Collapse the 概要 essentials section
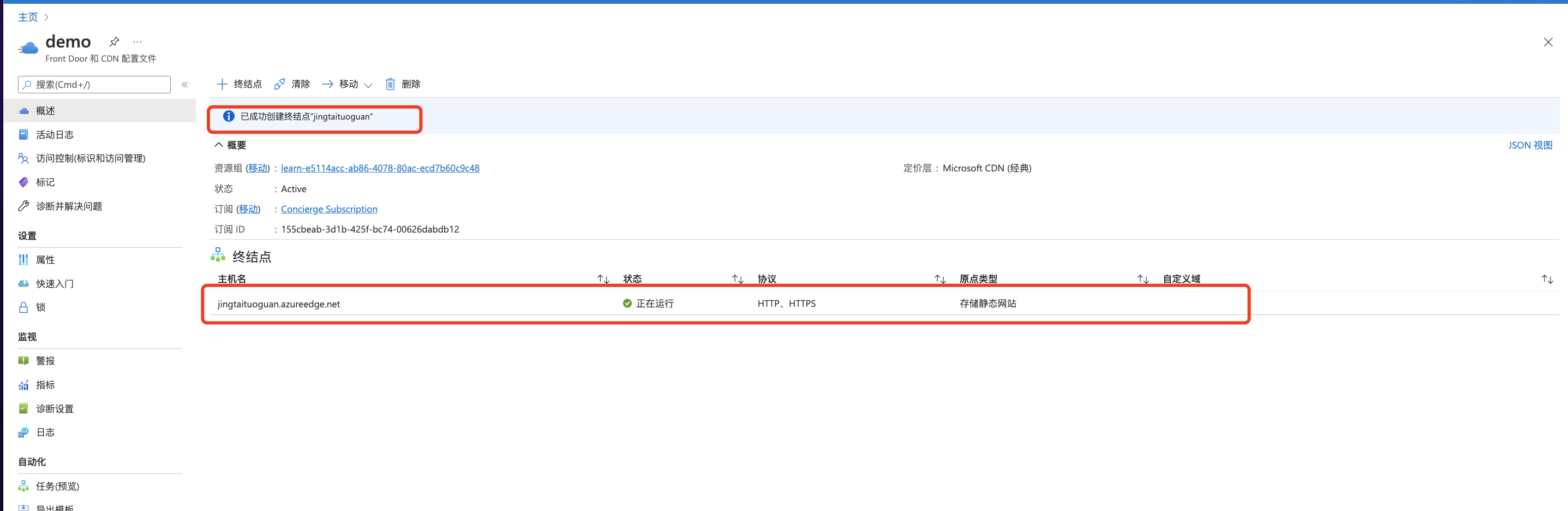1568x511 pixels. point(230,145)
